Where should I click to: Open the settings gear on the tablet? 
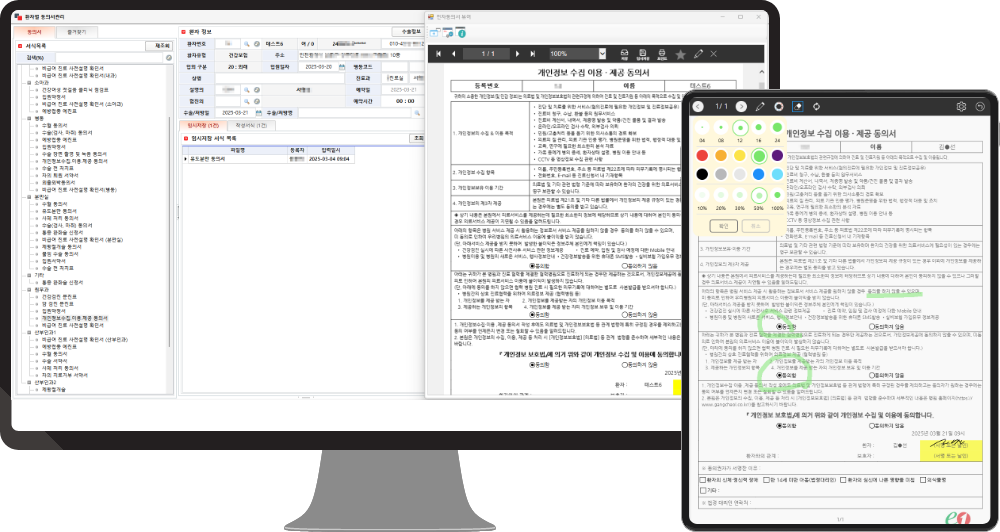tap(962, 106)
